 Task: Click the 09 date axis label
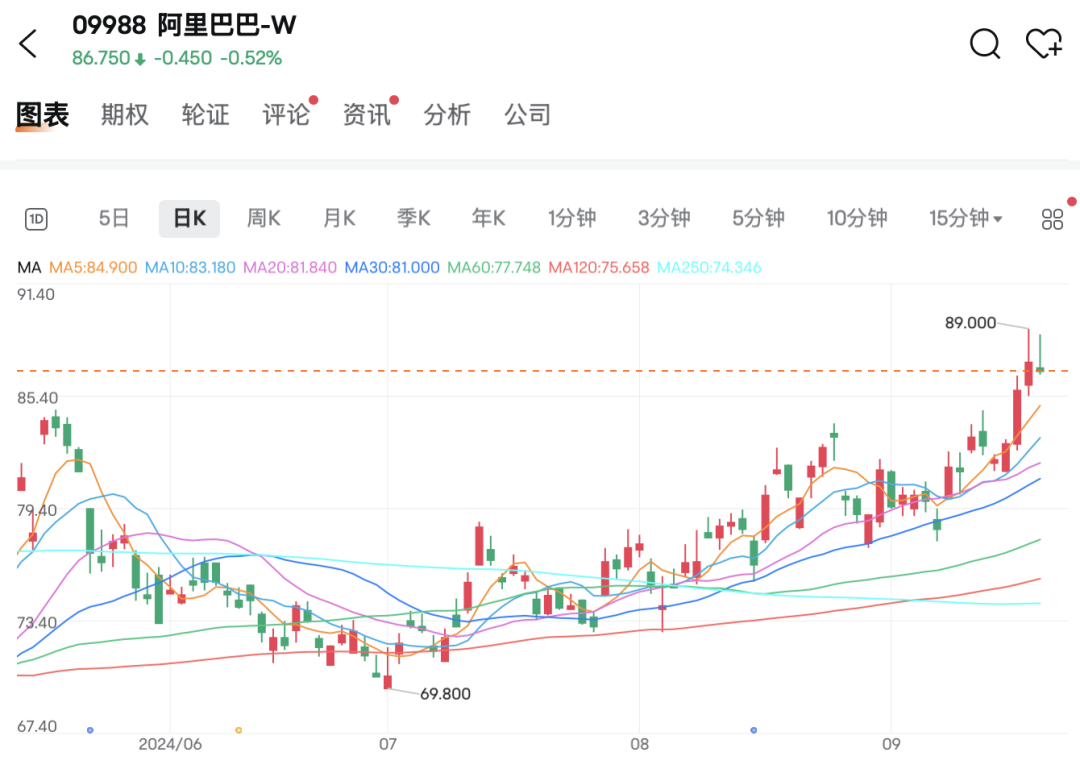[x=891, y=744]
